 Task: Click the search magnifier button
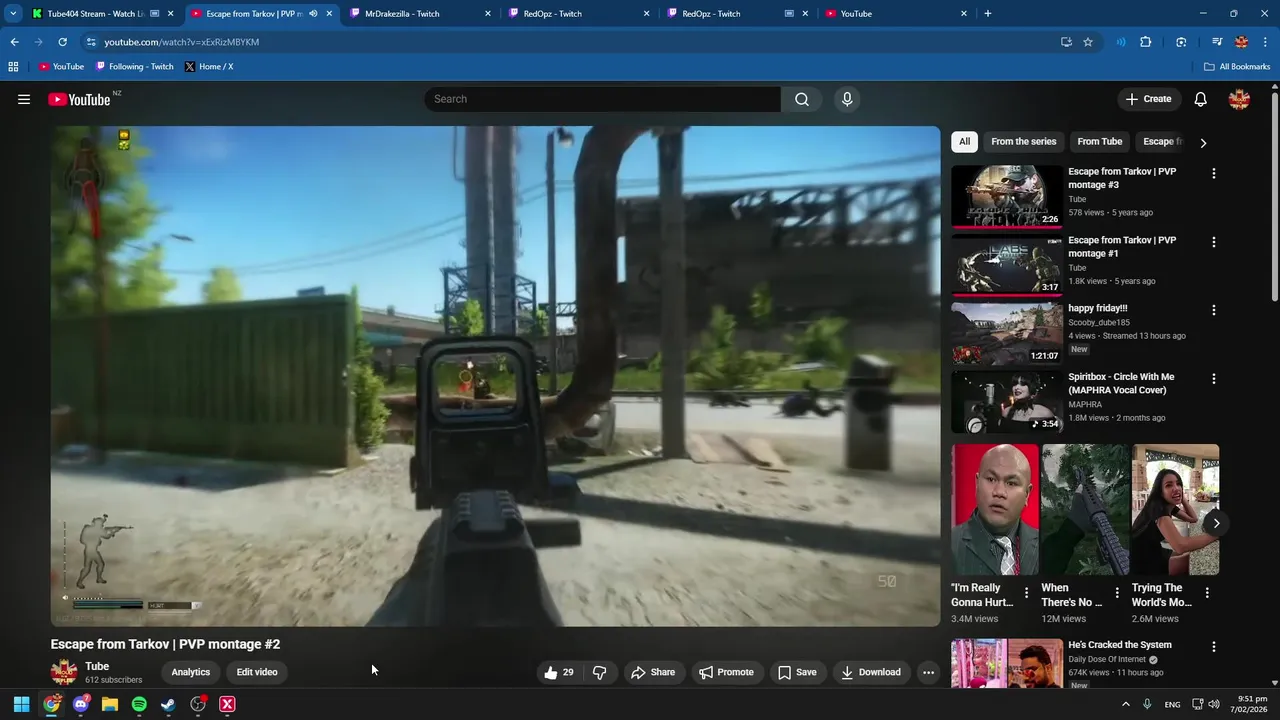[x=802, y=99]
